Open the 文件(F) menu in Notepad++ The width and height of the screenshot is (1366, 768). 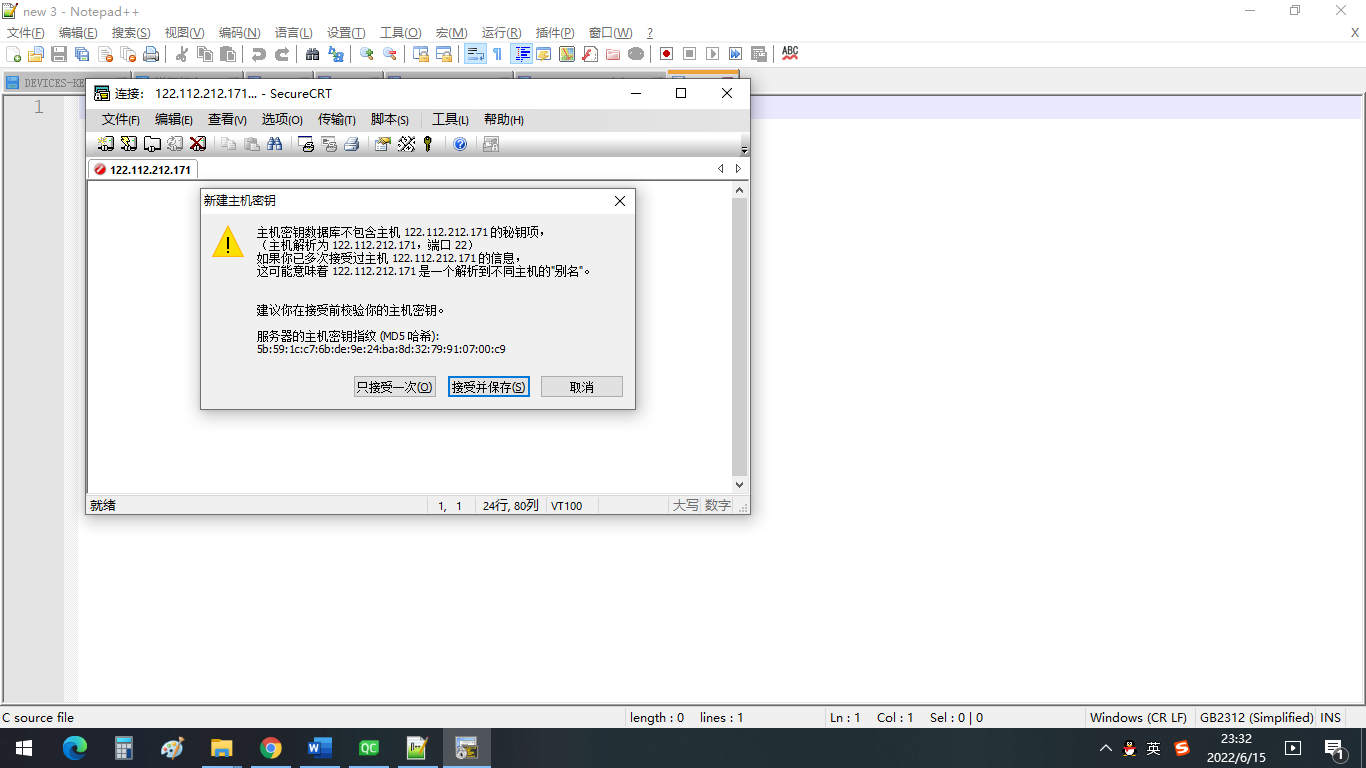(26, 33)
